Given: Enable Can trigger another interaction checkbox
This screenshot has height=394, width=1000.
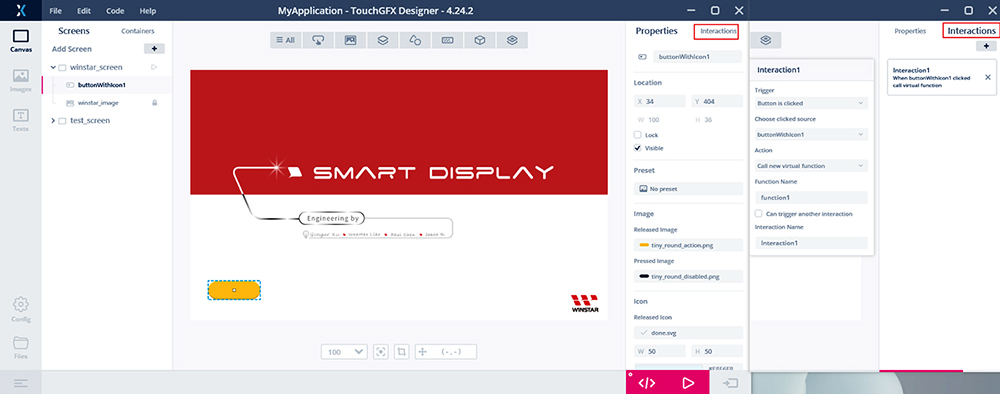Looking at the screenshot, I should 758,214.
